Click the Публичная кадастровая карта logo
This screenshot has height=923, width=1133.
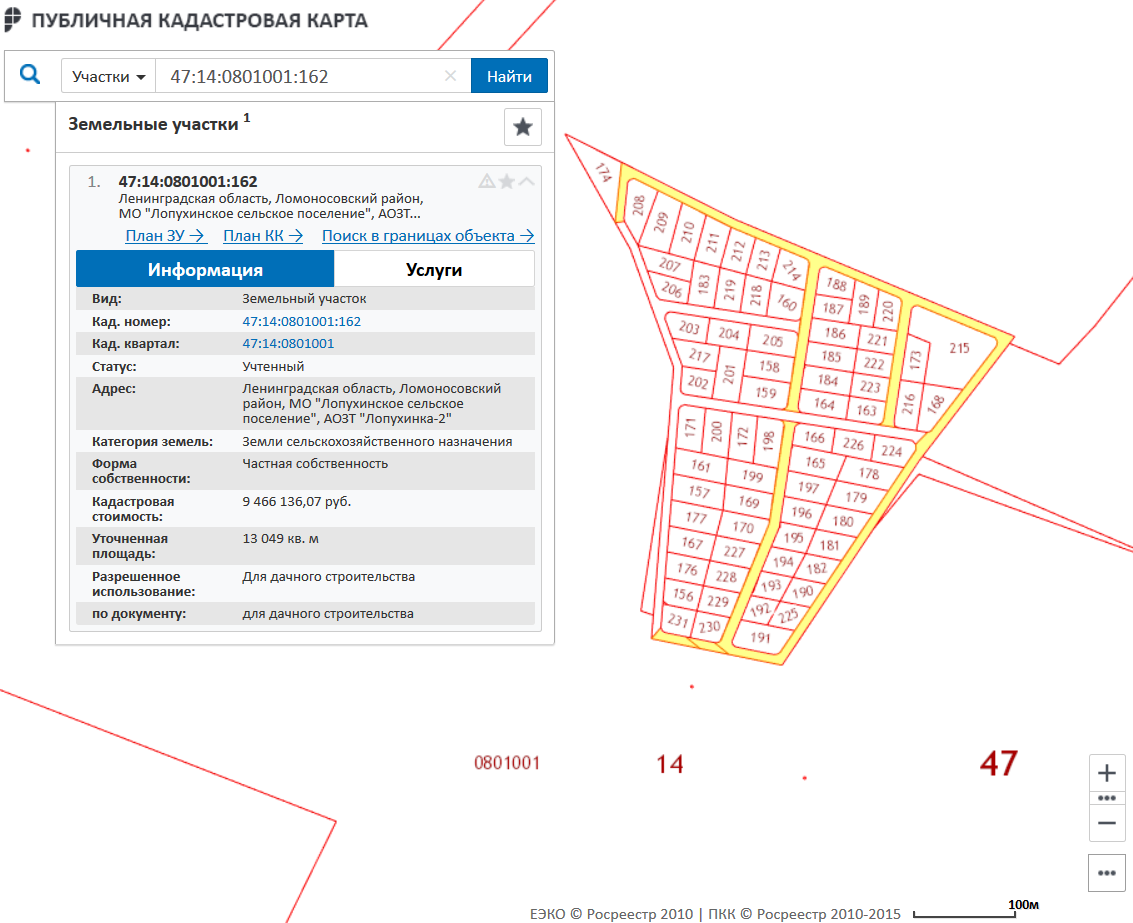(186, 20)
